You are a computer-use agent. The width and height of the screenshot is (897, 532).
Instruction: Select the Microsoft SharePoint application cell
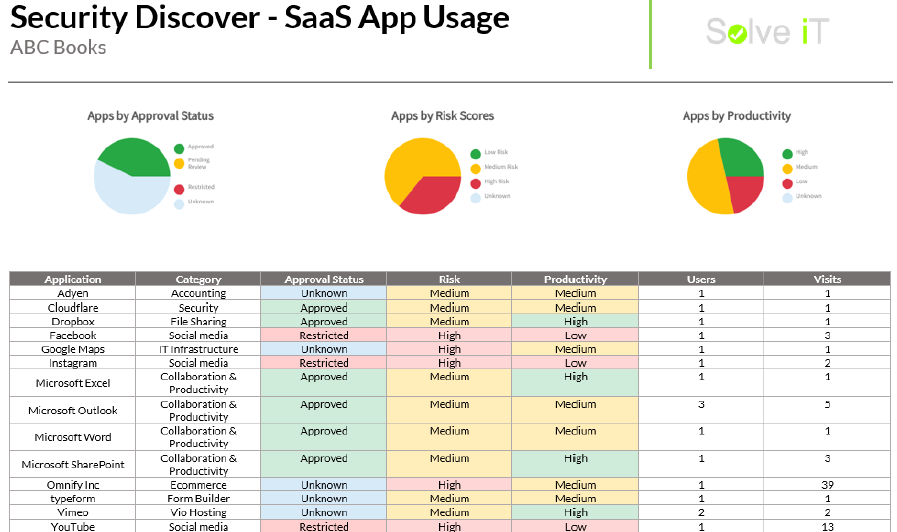pos(73,464)
